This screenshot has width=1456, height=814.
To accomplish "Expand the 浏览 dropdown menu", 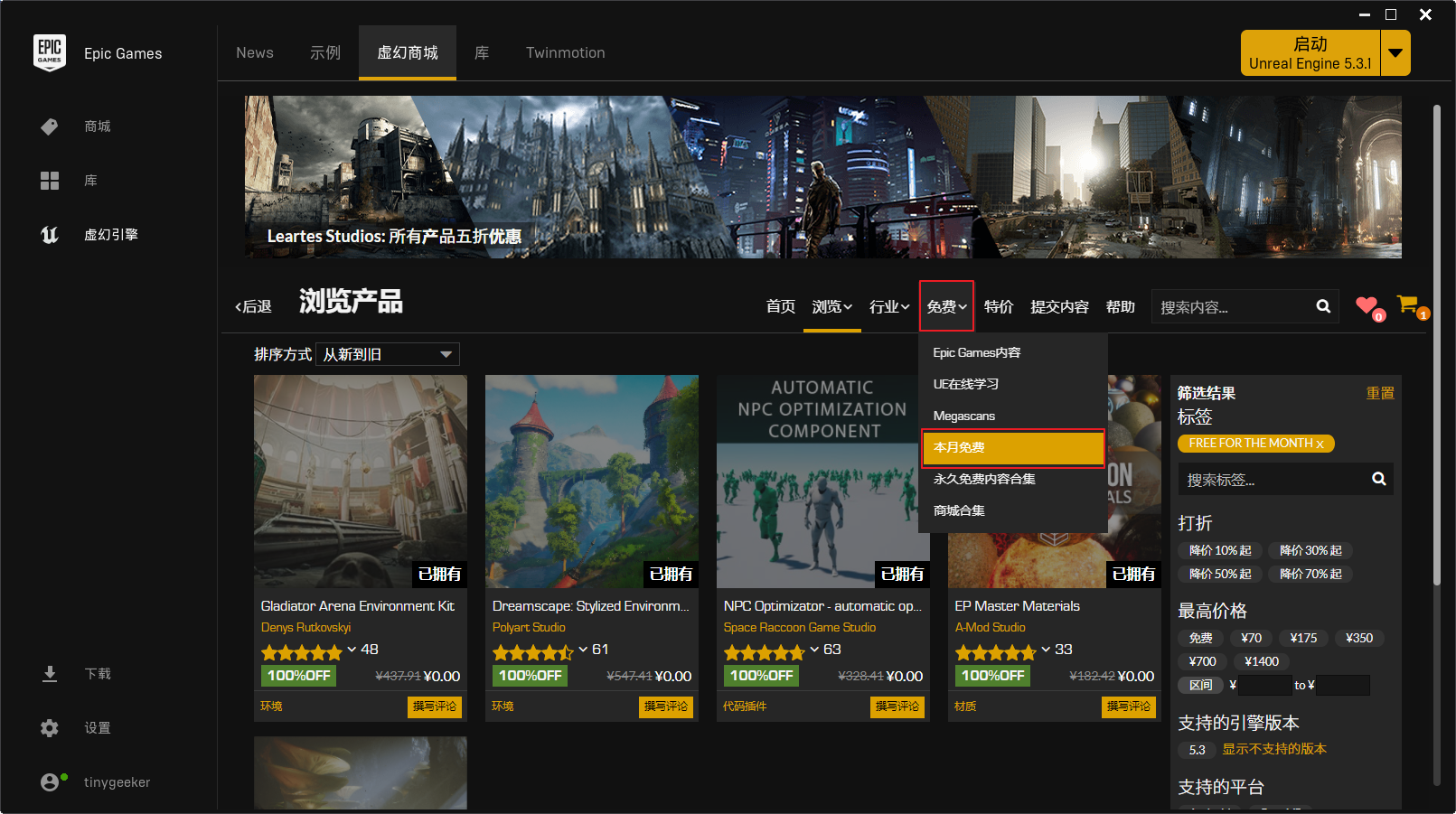I will point(831,307).
